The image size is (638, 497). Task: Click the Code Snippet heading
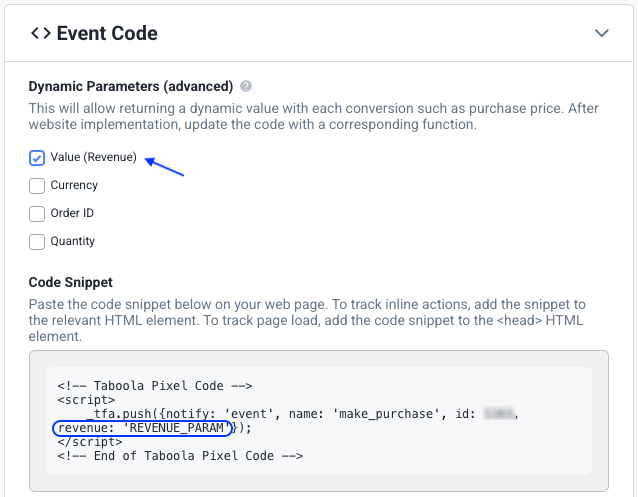pos(70,283)
